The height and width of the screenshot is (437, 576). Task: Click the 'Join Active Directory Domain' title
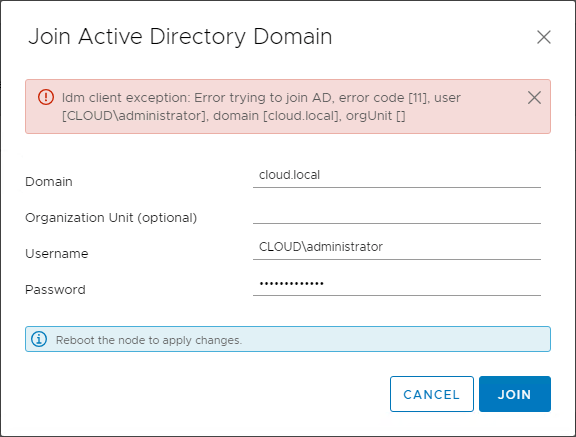pyautogui.click(x=180, y=37)
